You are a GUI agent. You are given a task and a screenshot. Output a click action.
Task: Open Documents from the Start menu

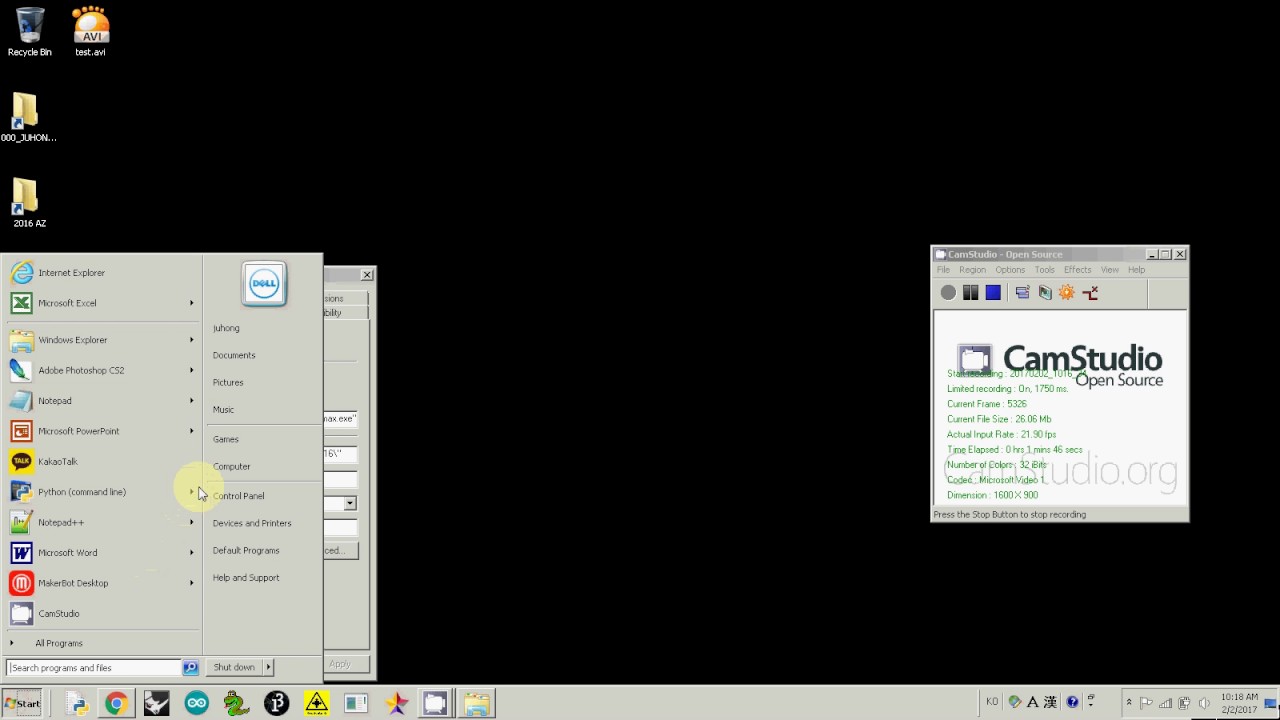coord(234,355)
